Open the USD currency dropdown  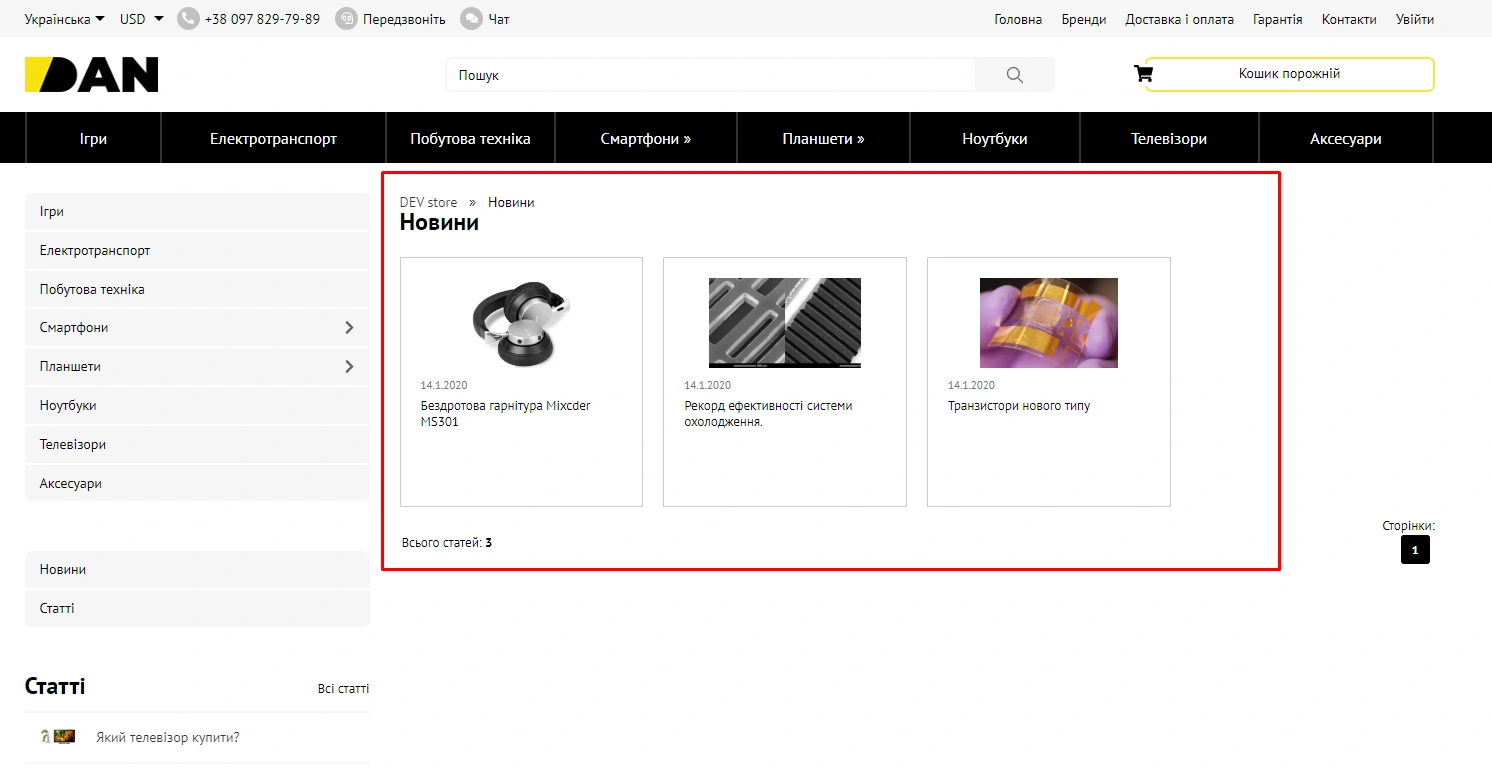point(141,19)
